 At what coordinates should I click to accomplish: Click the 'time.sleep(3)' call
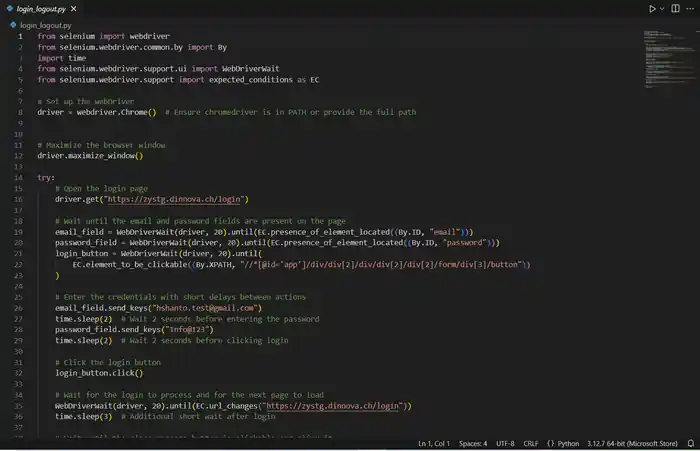click(83, 417)
